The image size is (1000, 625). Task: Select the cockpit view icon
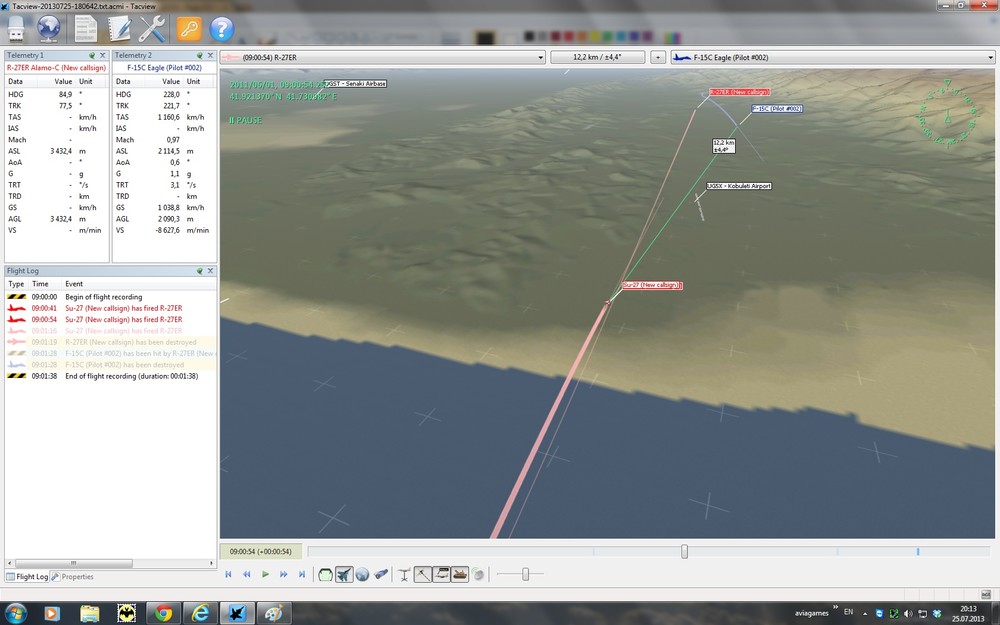325,575
